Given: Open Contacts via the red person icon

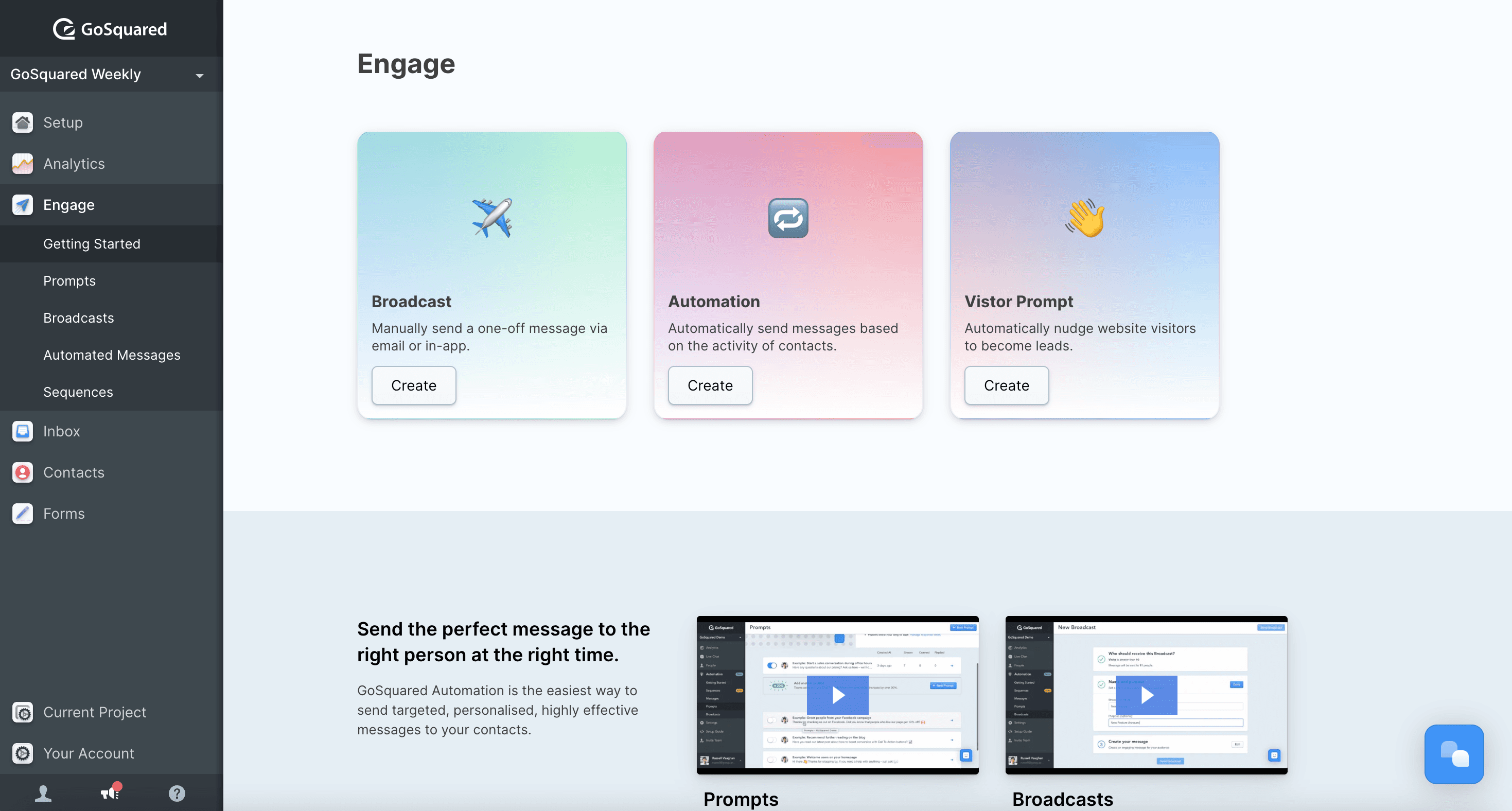Looking at the screenshot, I should [22, 472].
